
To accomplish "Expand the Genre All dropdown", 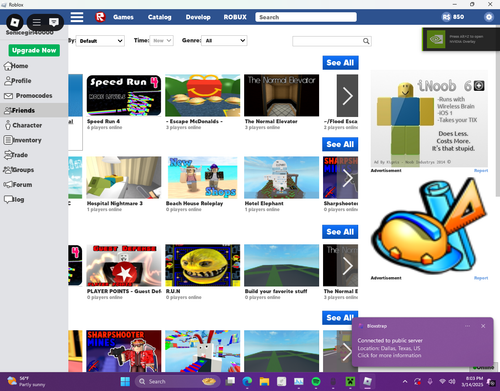I will (x=224, y=41).
